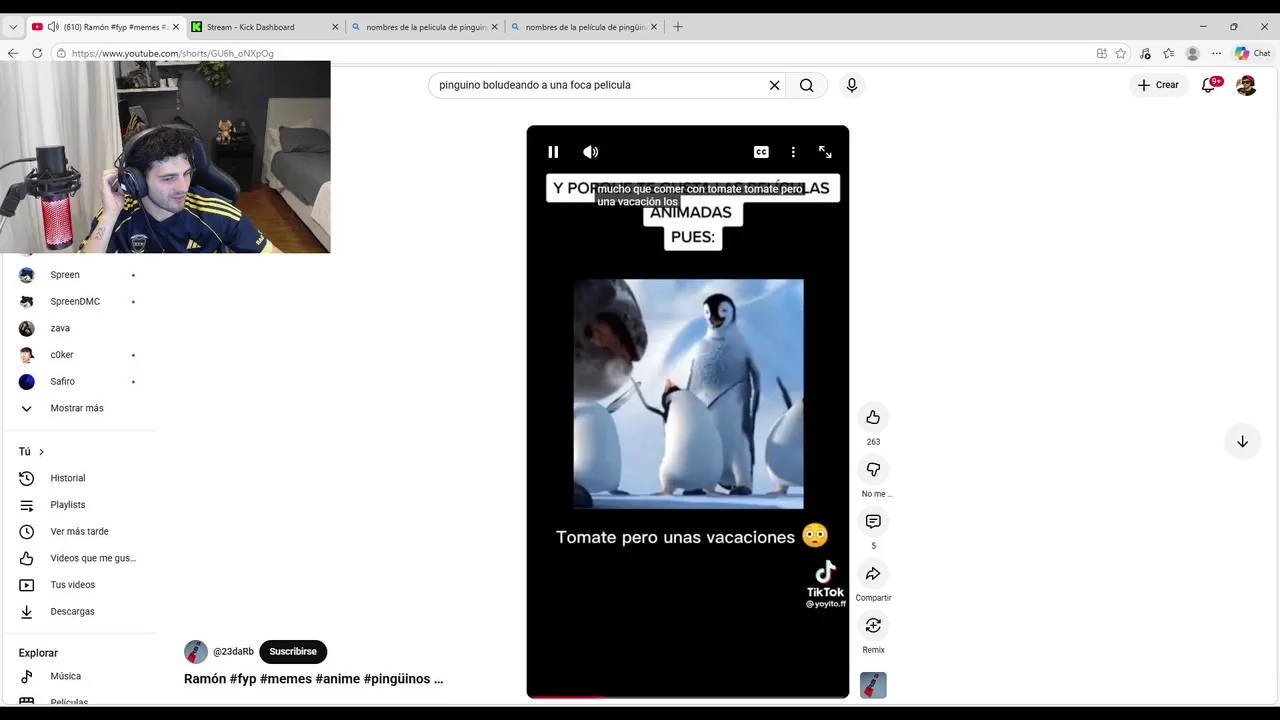1280x720 pixels.
Task: Open the favorites list icon
Action: tap(1168, 53)
